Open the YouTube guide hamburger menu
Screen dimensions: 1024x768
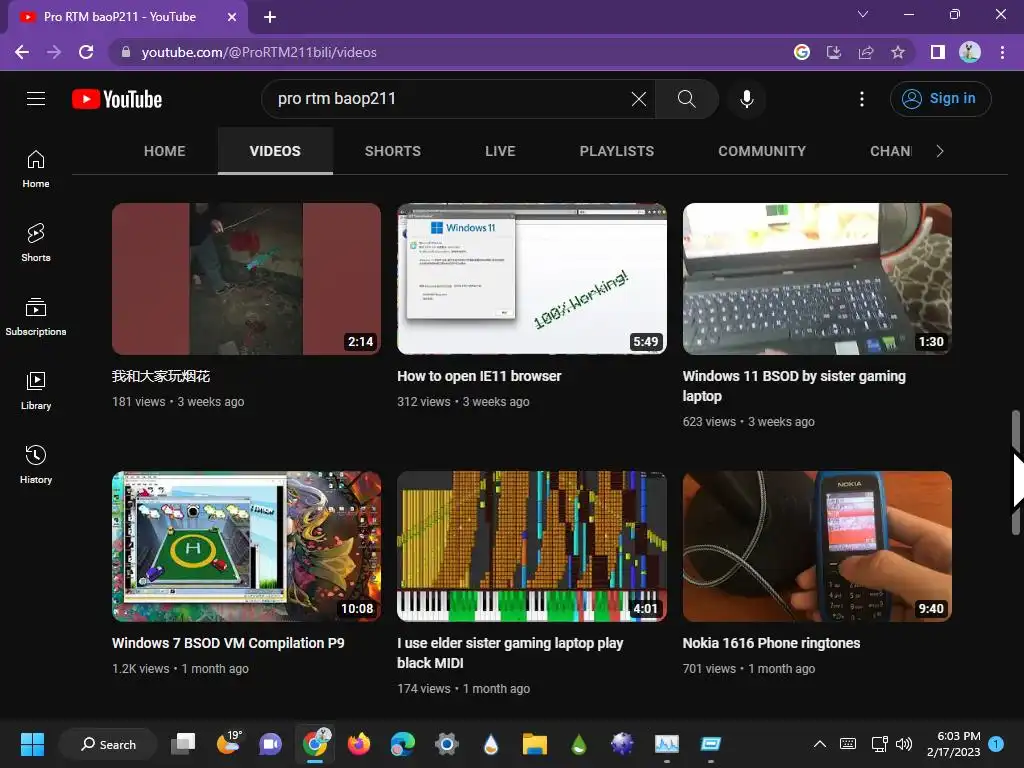36,99
